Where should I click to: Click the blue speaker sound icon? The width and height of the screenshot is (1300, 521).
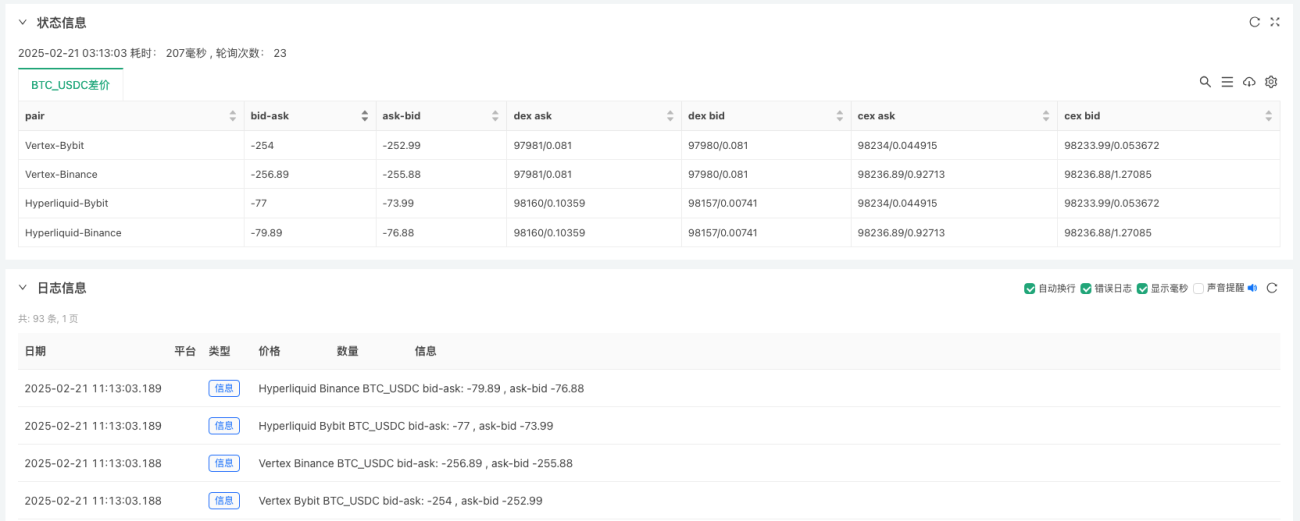point(1252,288)
